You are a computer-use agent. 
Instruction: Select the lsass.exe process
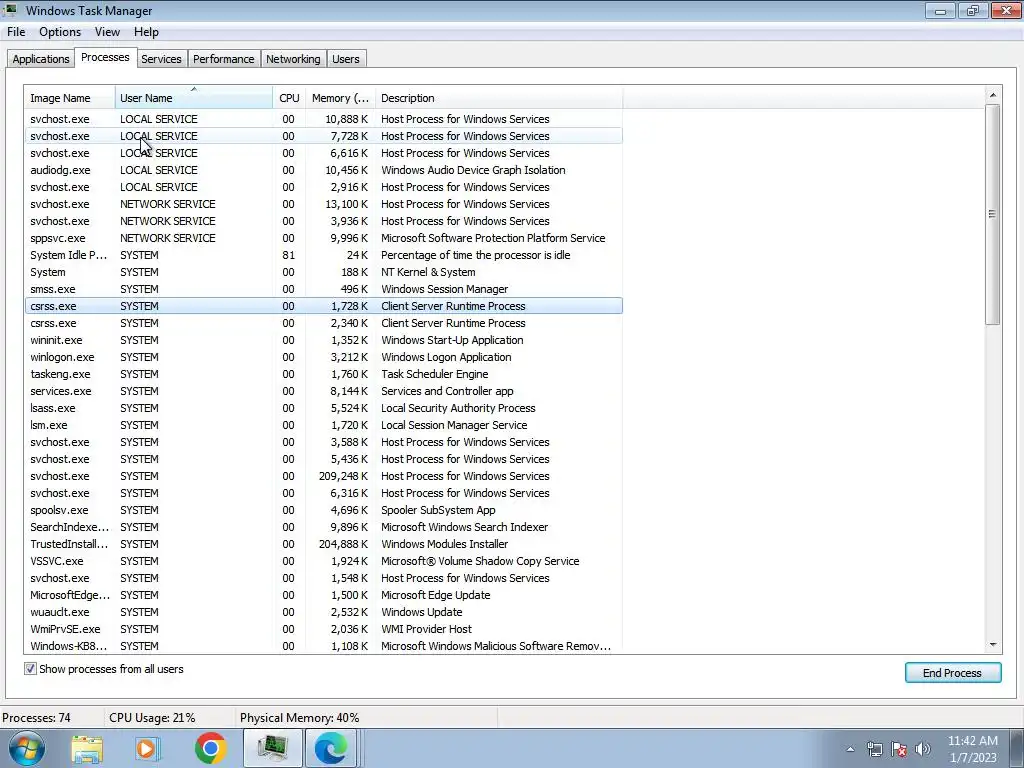323,408
